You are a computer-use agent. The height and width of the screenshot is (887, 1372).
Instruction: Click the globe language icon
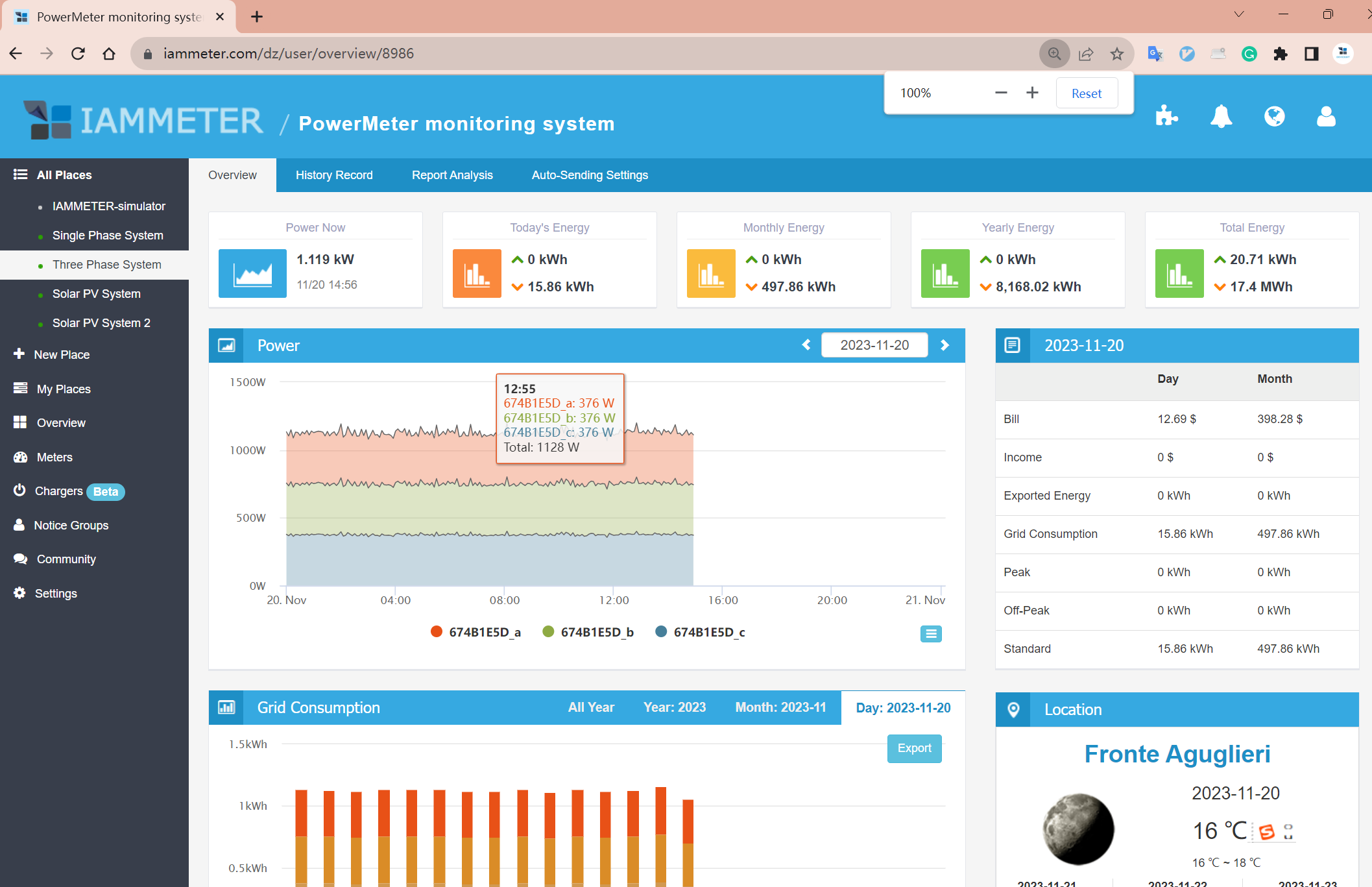(1274, 117)
